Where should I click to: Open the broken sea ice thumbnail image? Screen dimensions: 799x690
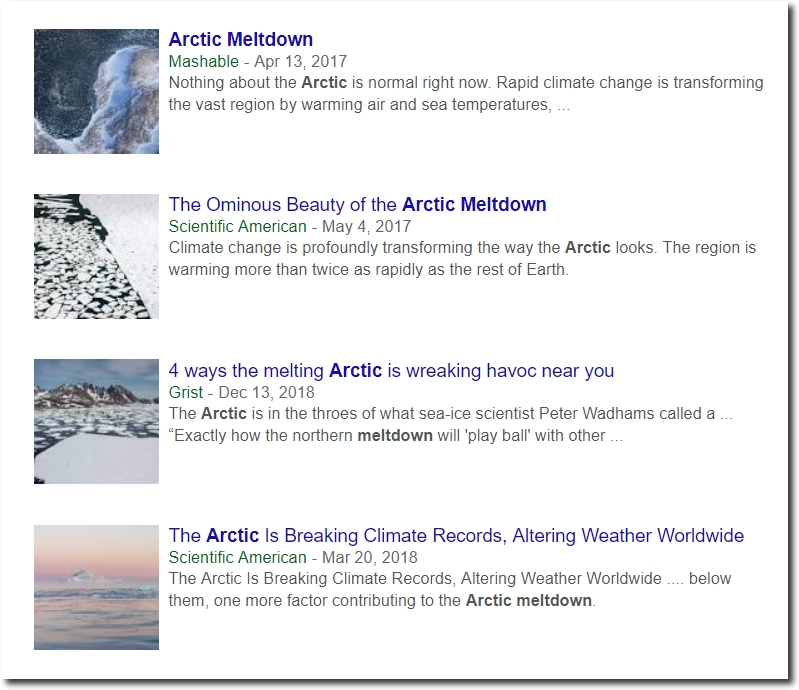96,256
